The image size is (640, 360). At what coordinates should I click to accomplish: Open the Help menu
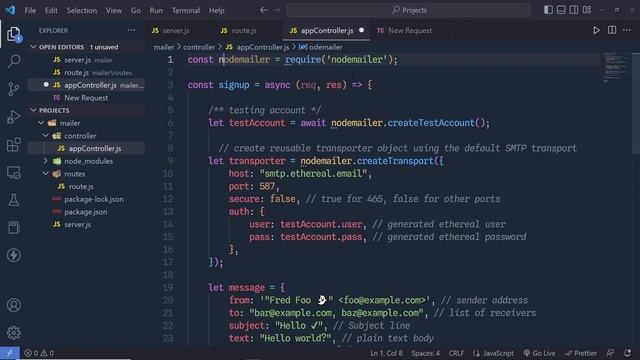click(x=217, y=10)
